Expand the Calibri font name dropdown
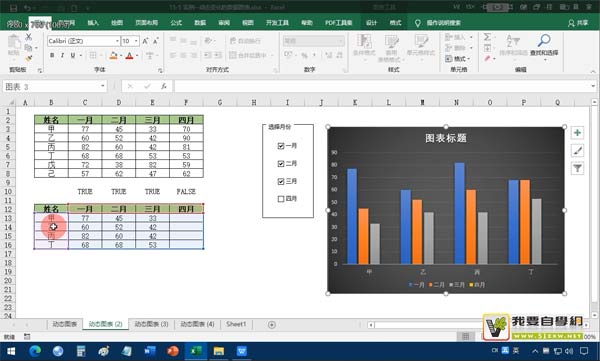600x361 pixels. tap(117, 41)
